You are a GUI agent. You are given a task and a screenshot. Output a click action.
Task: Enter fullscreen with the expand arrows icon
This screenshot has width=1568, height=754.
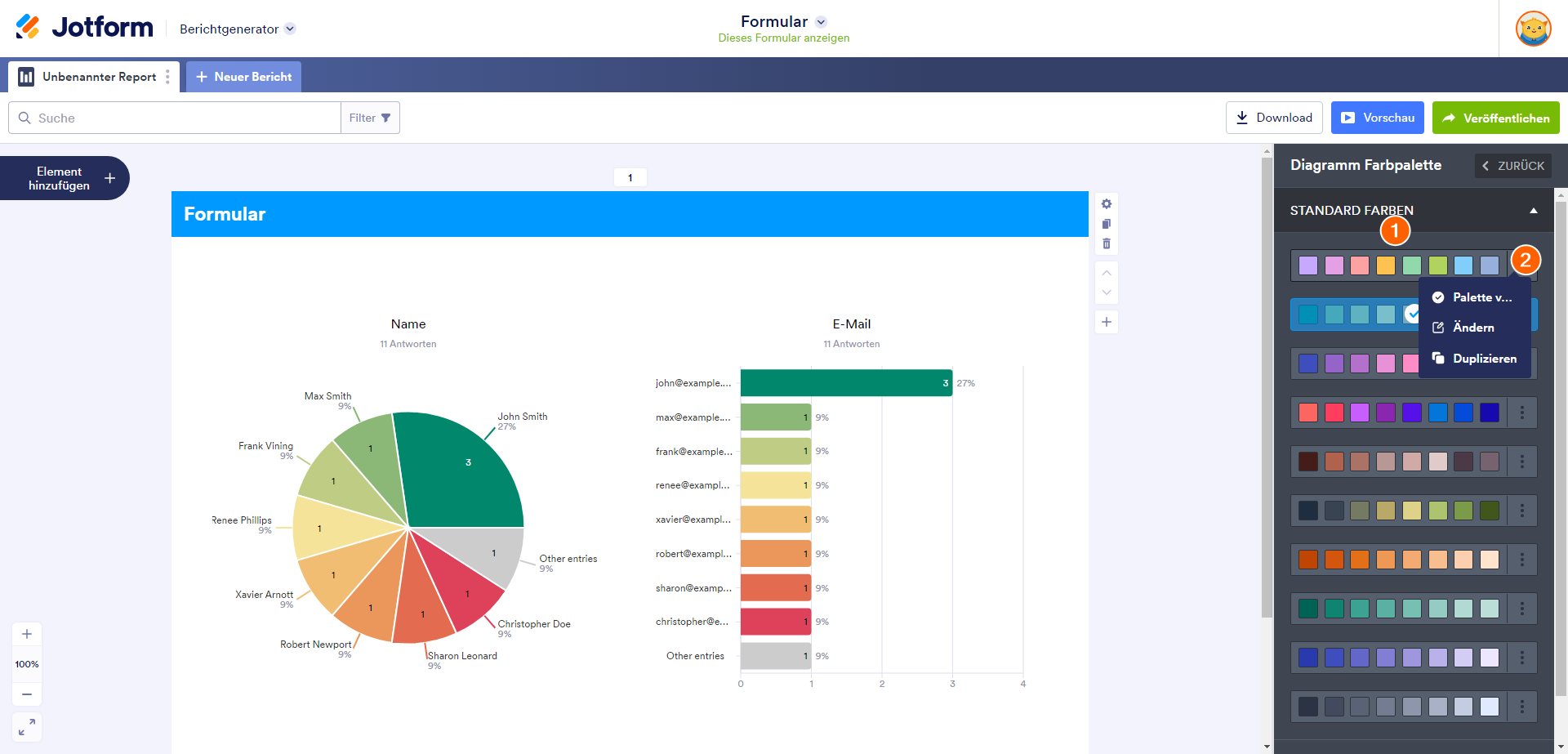[x=27, y=726]
